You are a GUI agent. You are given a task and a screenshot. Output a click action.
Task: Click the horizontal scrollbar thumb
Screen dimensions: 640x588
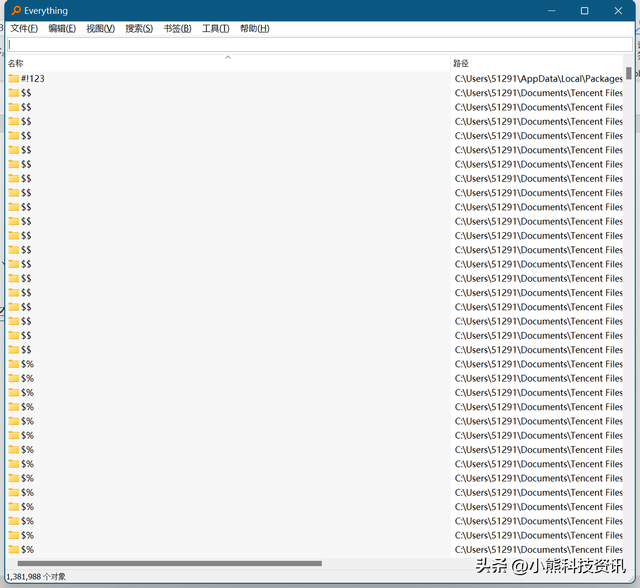(x=169, y=564)
